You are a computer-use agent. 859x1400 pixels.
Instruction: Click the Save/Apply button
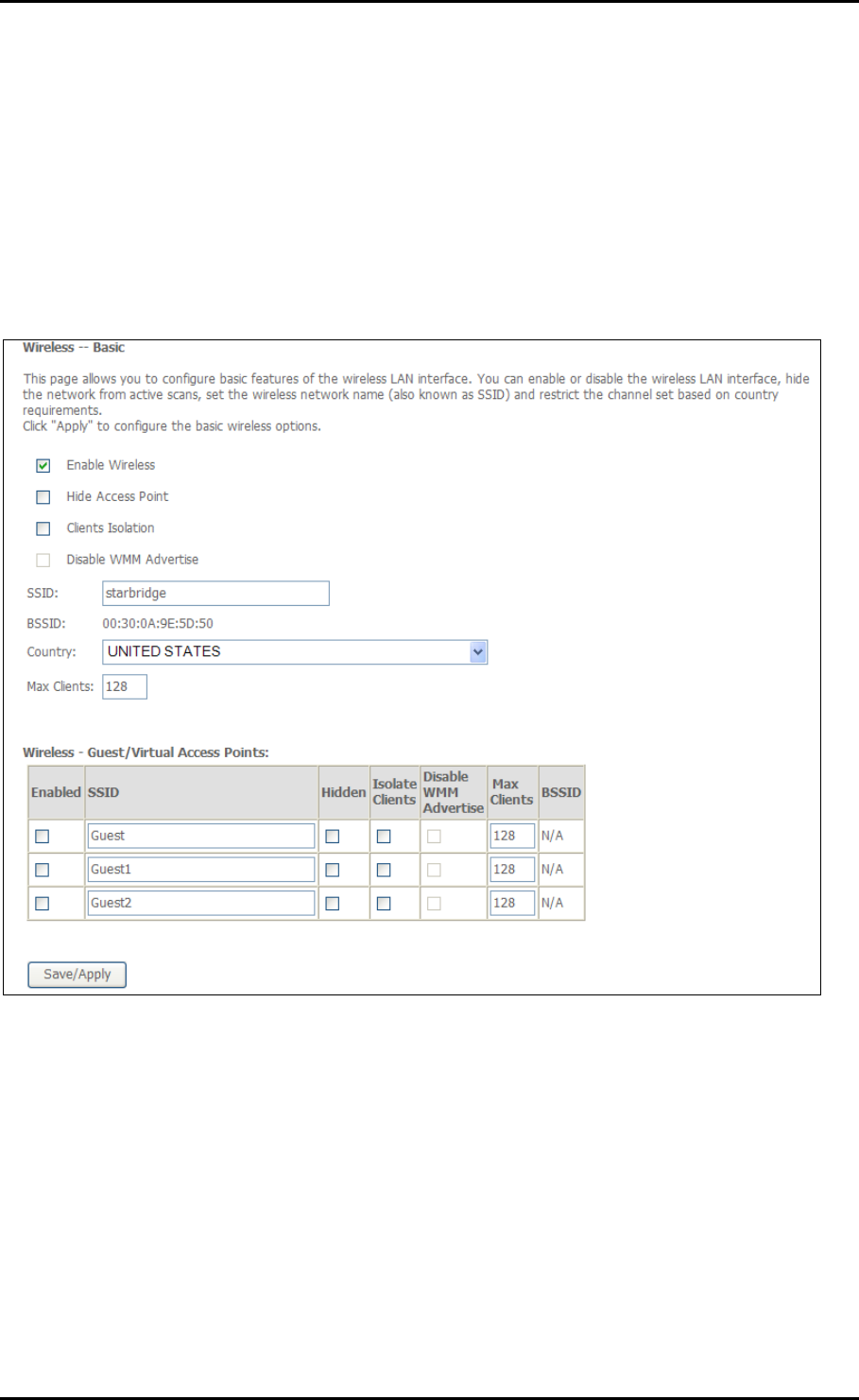[x=77, y=975]
